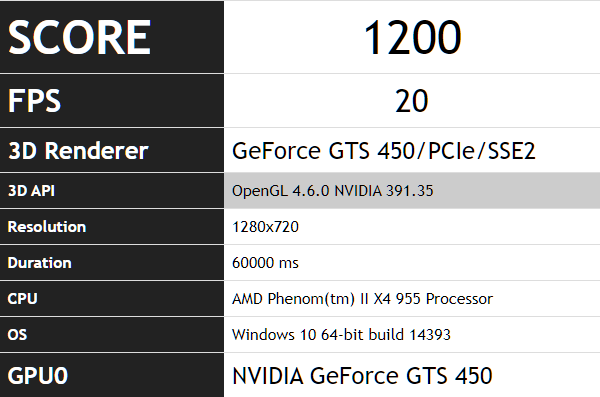Select NVIDIA GeForce GTS 450 GPU text

coord(362,376)
